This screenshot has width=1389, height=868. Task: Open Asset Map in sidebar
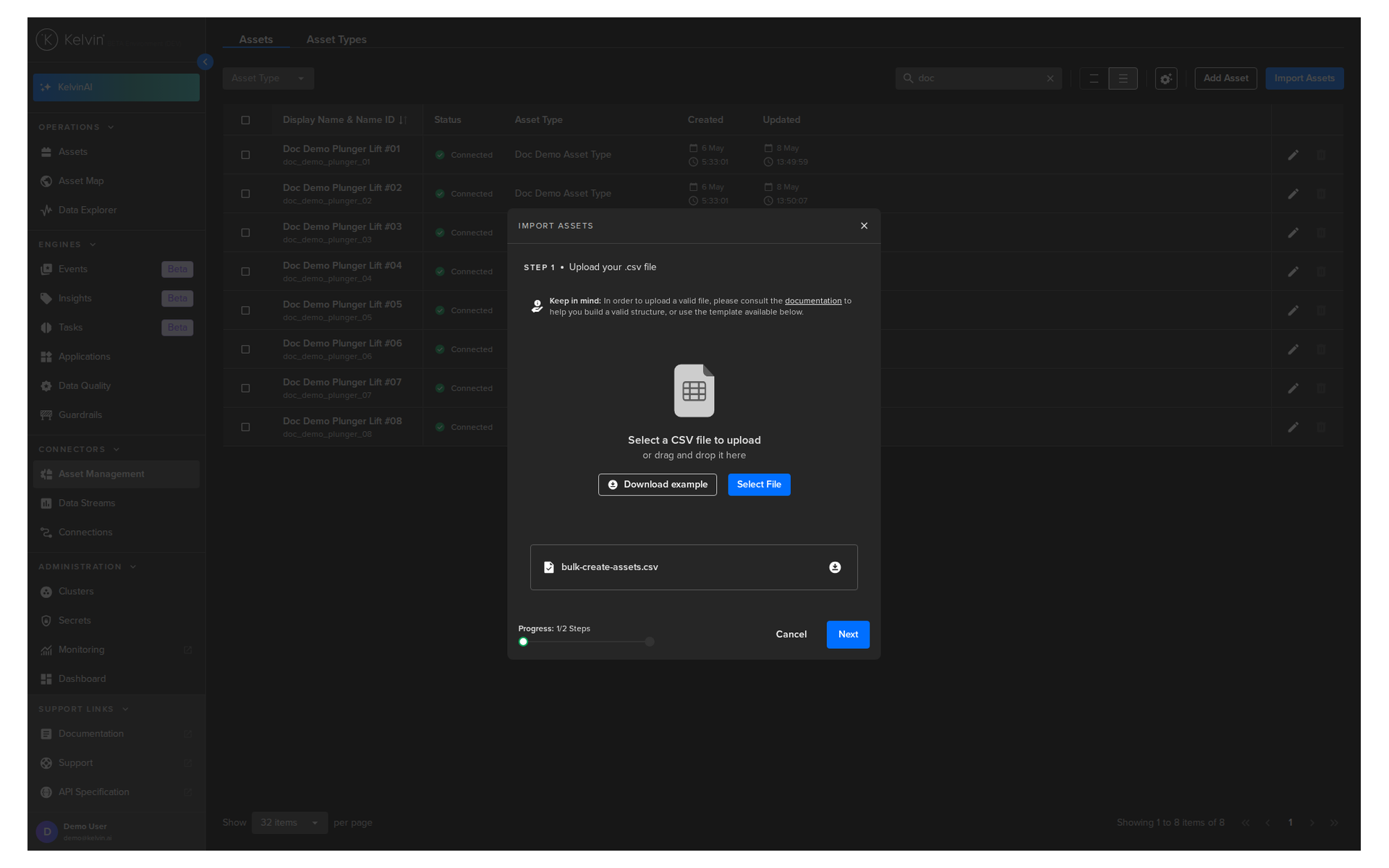point(116,181)
